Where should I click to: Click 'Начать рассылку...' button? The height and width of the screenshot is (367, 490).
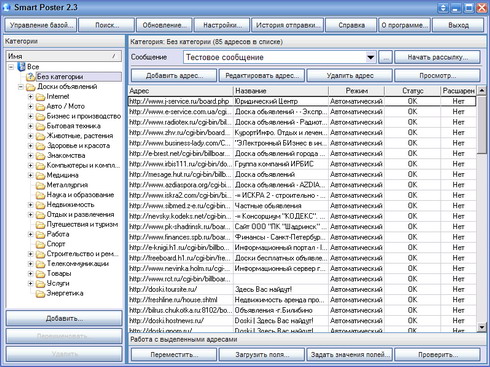click(x=437, y=57)
